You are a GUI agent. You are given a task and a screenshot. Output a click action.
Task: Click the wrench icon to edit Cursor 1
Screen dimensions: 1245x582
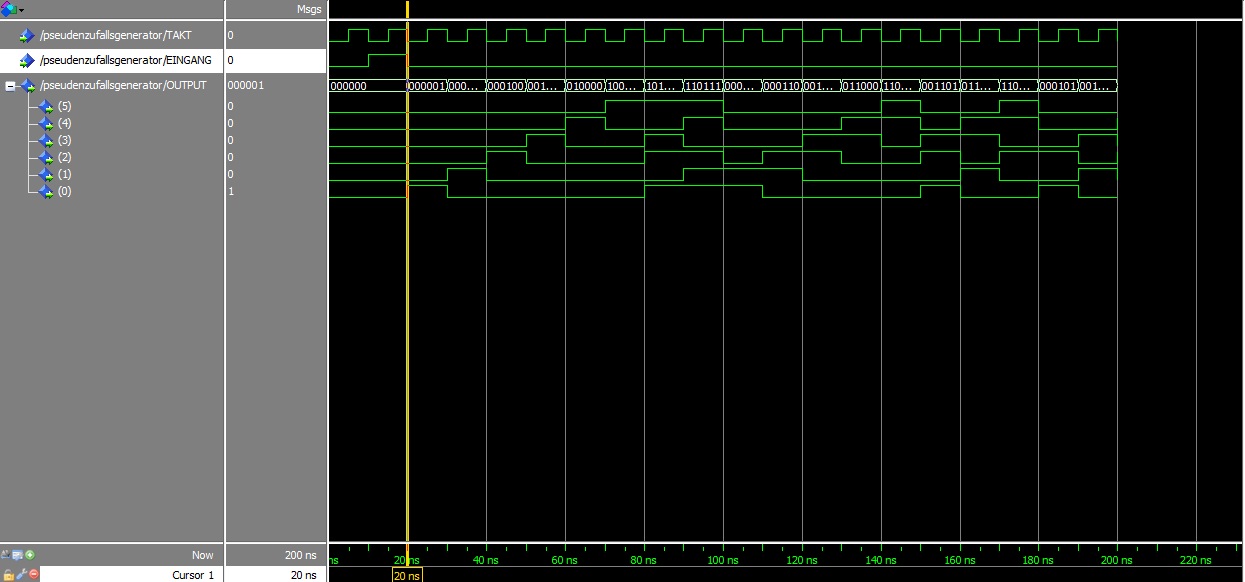[20, 574]
